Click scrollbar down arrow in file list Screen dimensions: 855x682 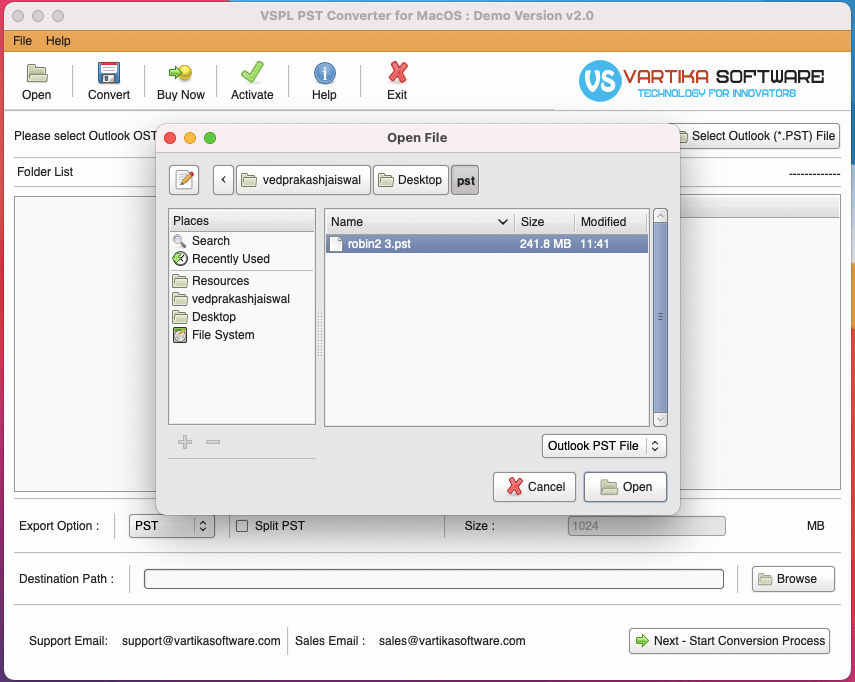point(660,419)
